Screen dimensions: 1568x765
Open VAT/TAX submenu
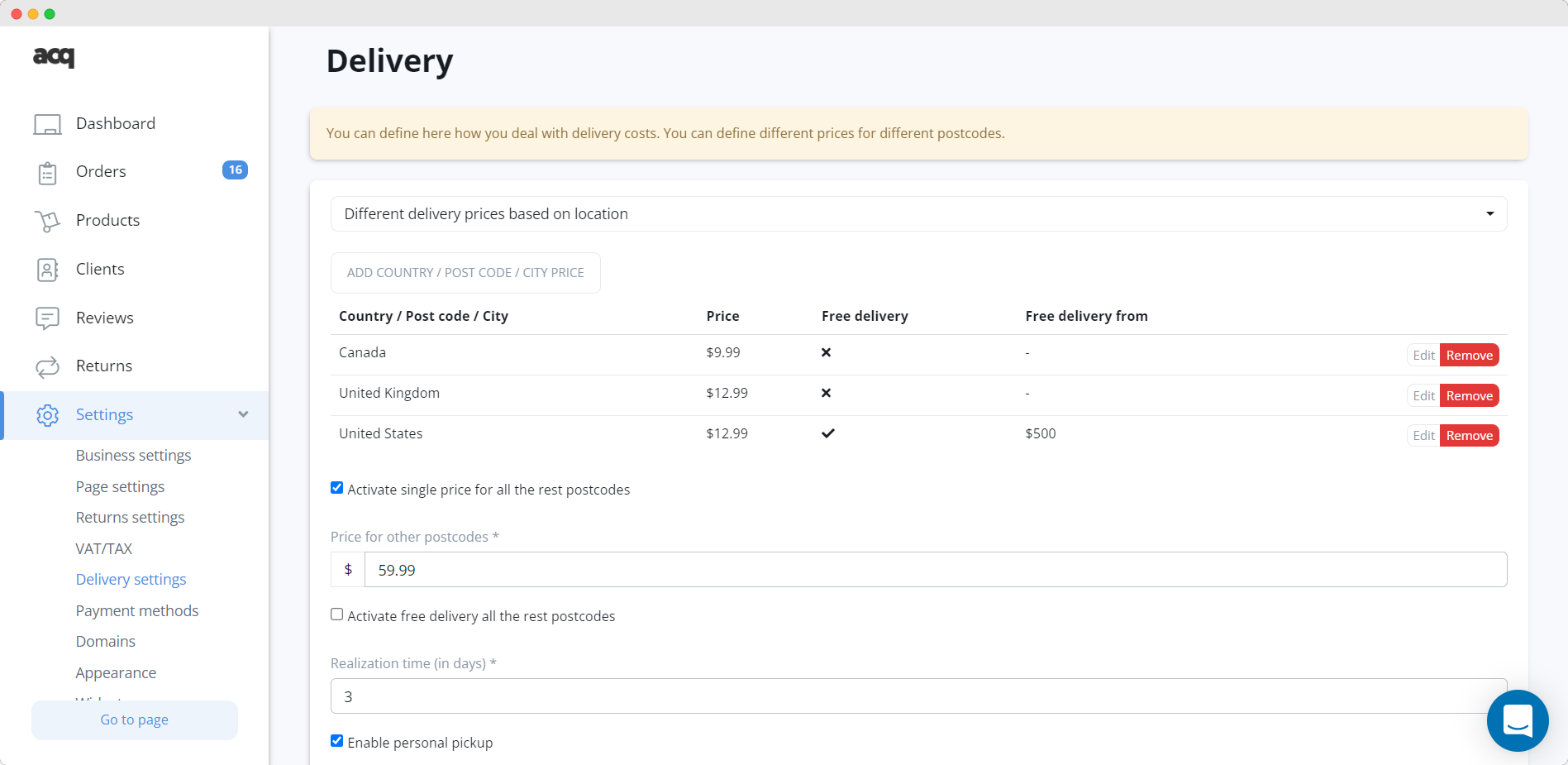[x=103, y=548]
